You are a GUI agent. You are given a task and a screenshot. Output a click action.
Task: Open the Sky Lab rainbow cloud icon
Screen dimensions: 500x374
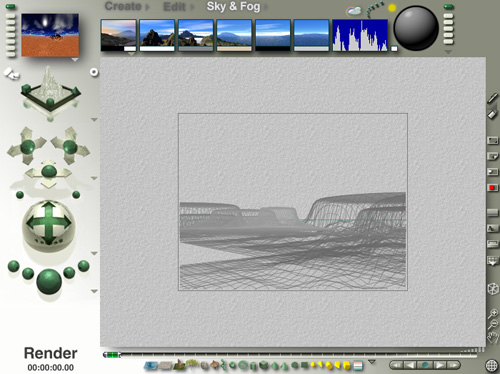click(353, 11)
